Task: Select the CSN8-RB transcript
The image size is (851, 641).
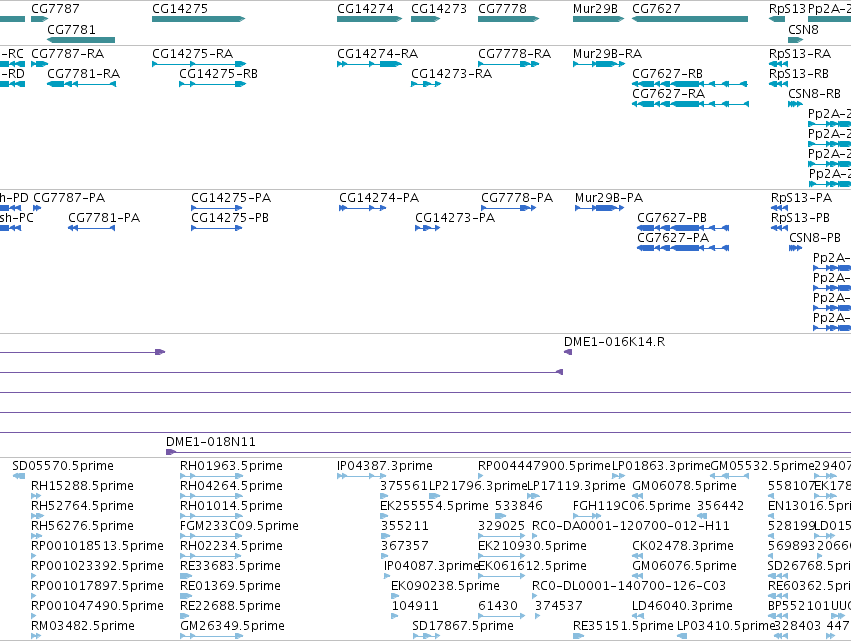Action: pos(814,94)
